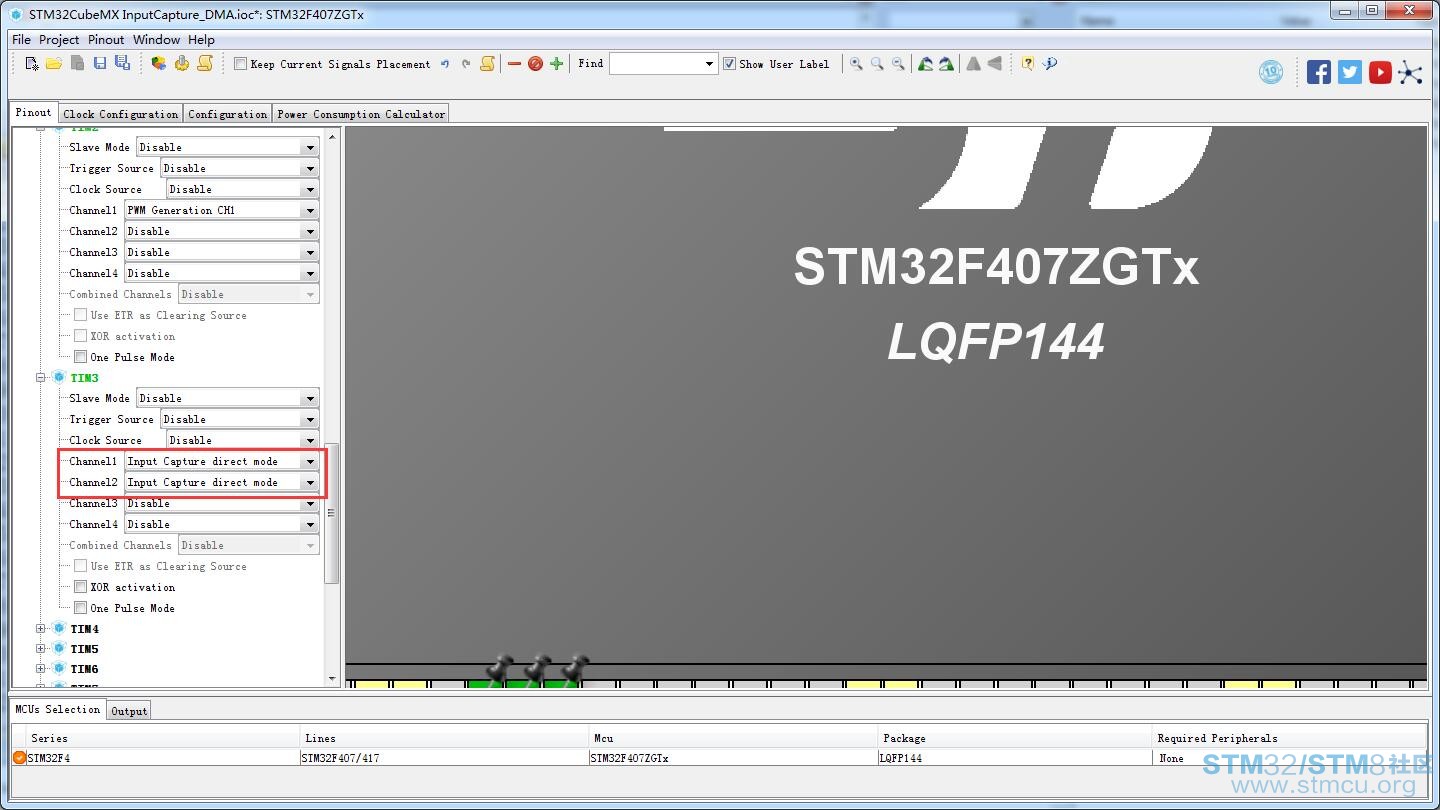
Task: Open the Twitter link icon
Action: (x=1350, y=72)
